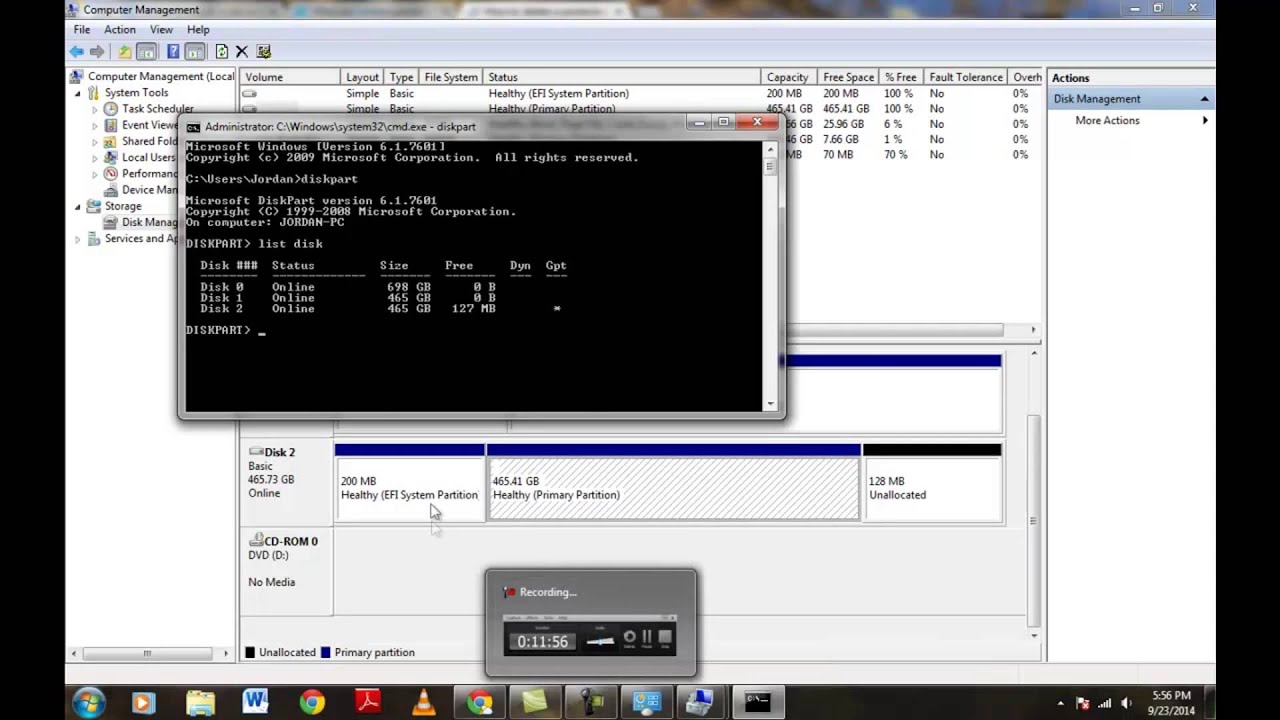The width and height of the screenshot is (1280, 720).
Task: Click the Layout column header
Action: click(362, 77)
